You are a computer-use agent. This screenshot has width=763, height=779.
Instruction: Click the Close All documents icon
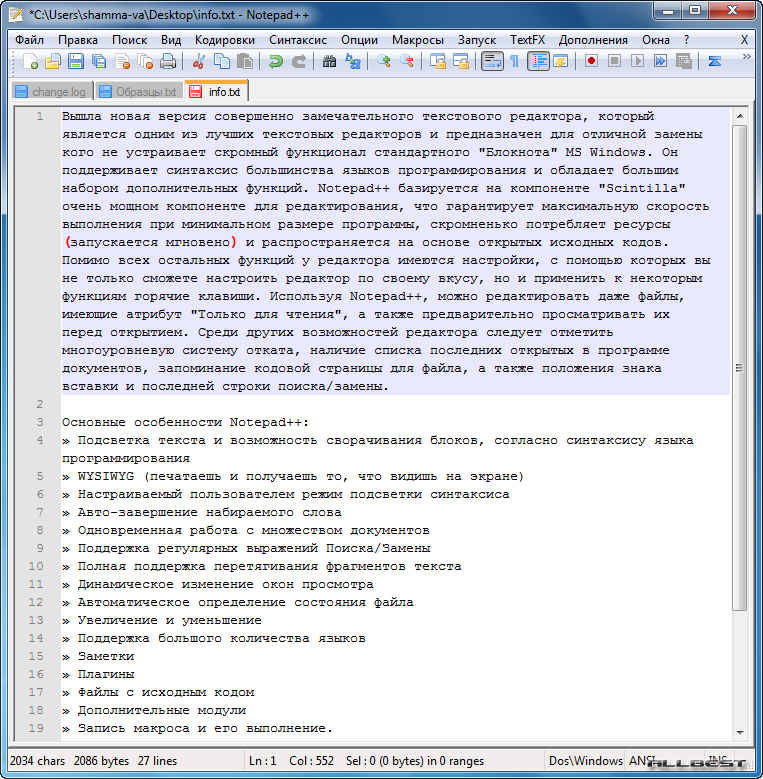(145, 62)
